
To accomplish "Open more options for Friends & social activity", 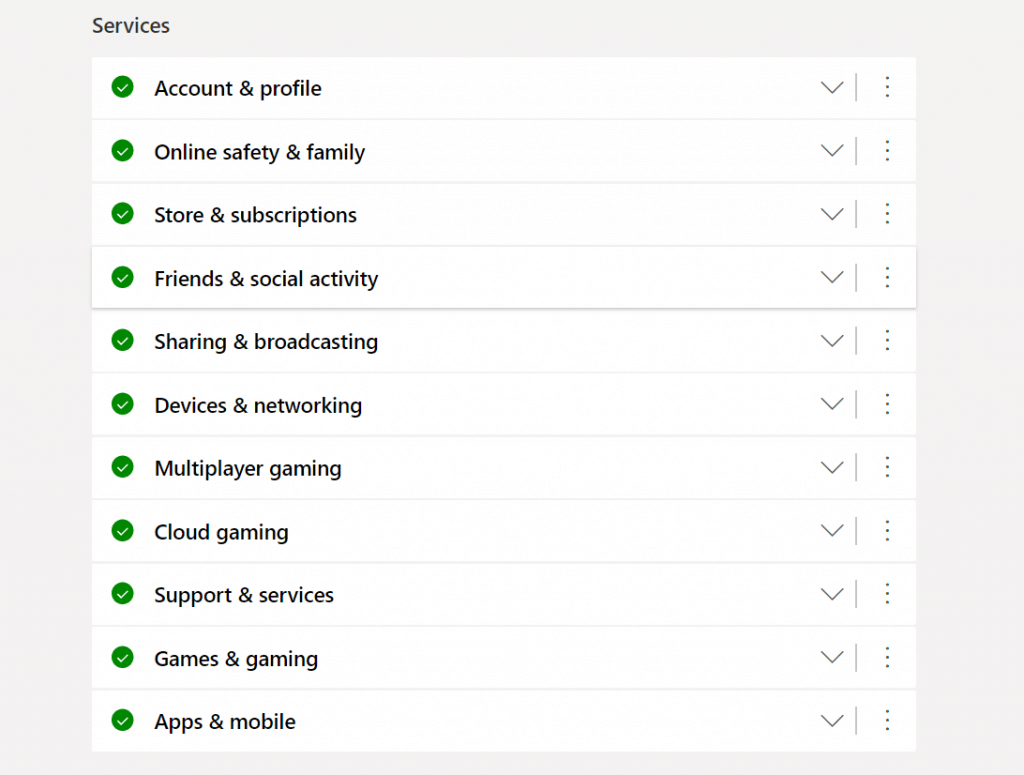I will (x=886, y=278).
